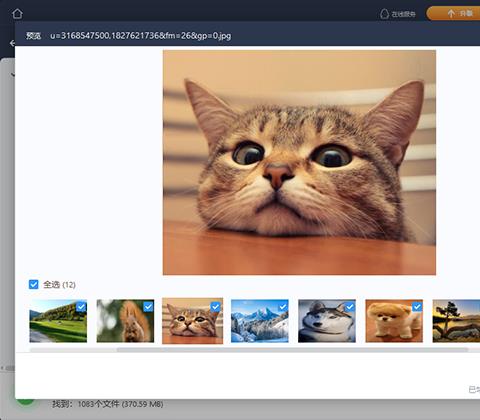Open the home icon in top bar
Screen dimensions: 480x420
[x=17, y=14]
